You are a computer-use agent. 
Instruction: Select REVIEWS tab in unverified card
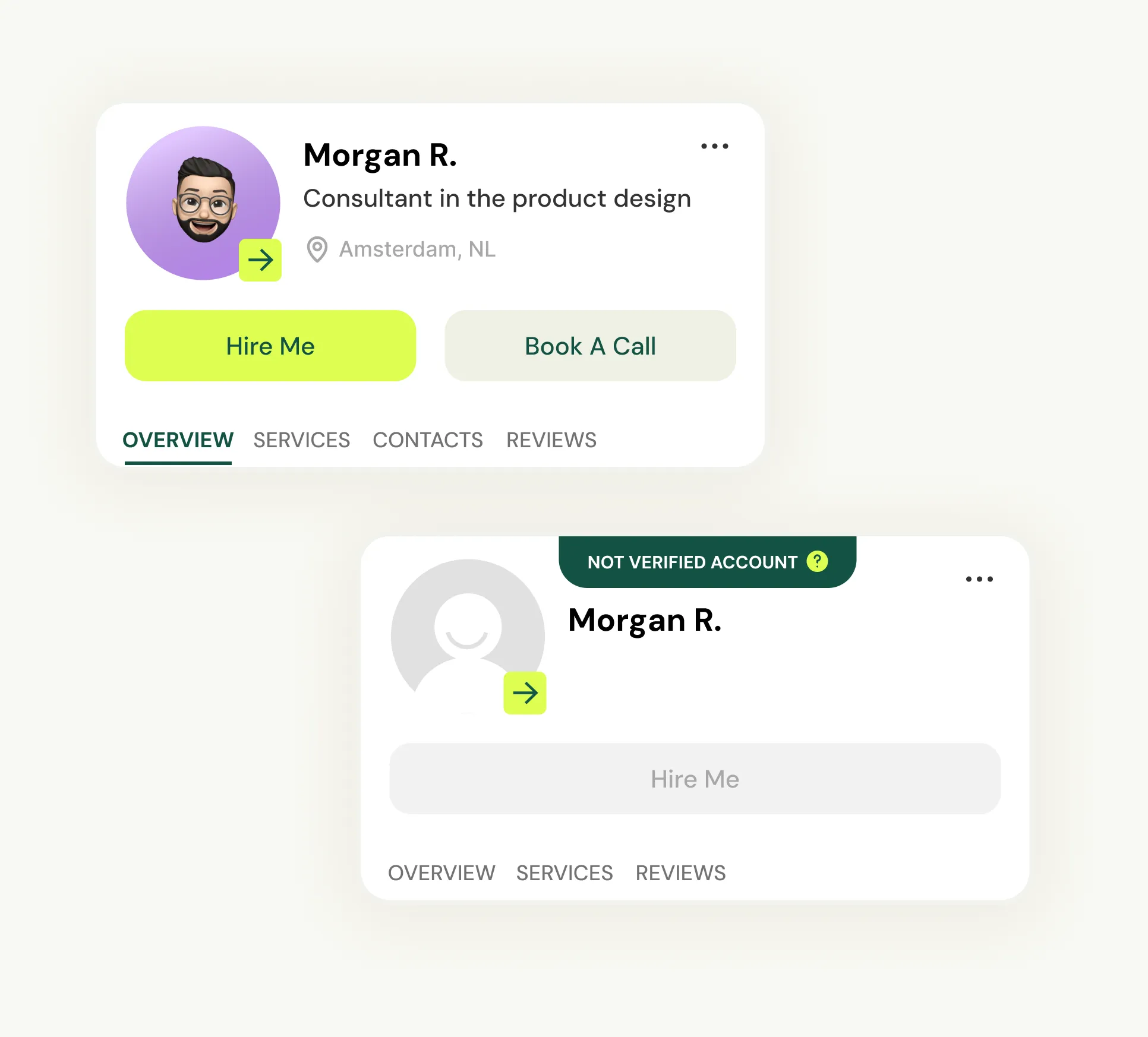pyautogui.click(x=681, y=873)
